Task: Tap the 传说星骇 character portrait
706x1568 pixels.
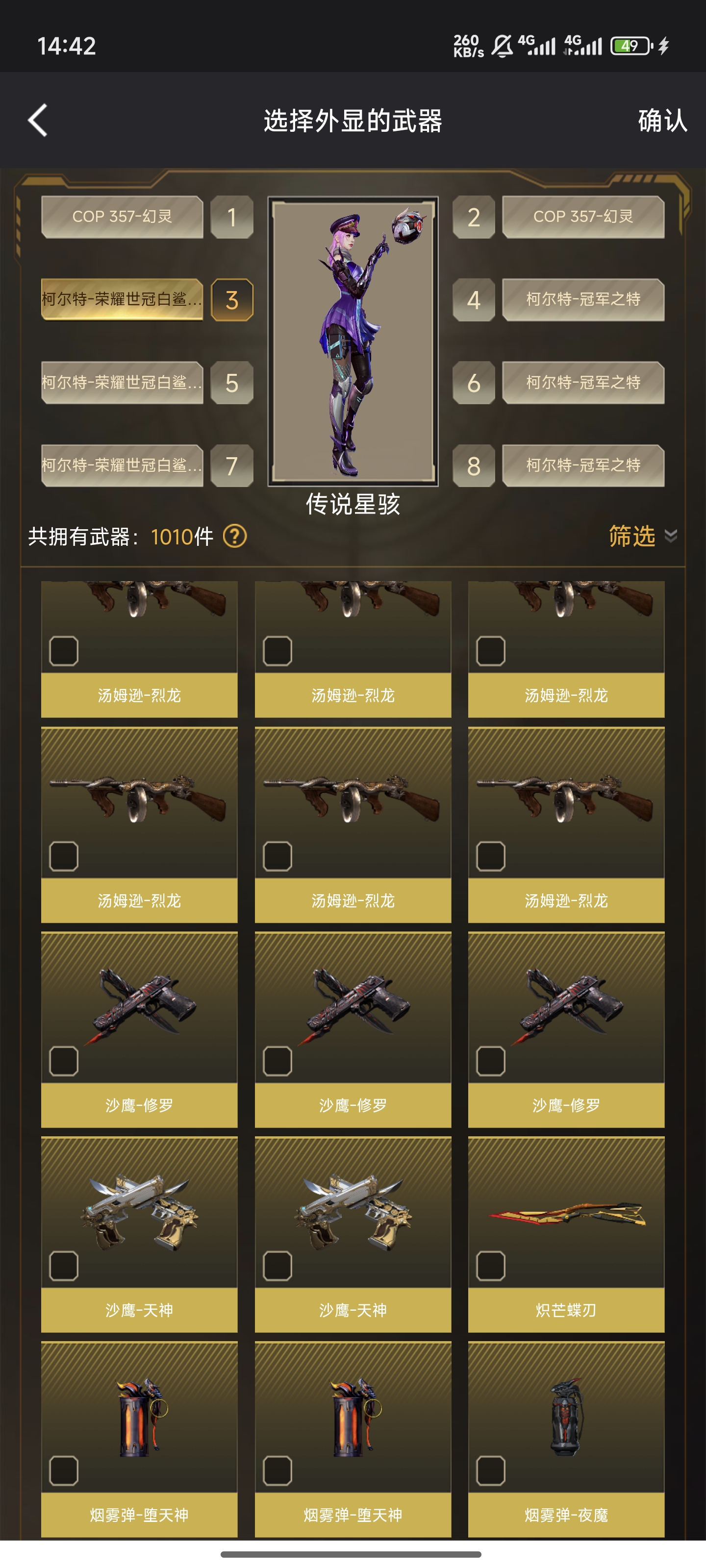Action: [x=353, y=342]
